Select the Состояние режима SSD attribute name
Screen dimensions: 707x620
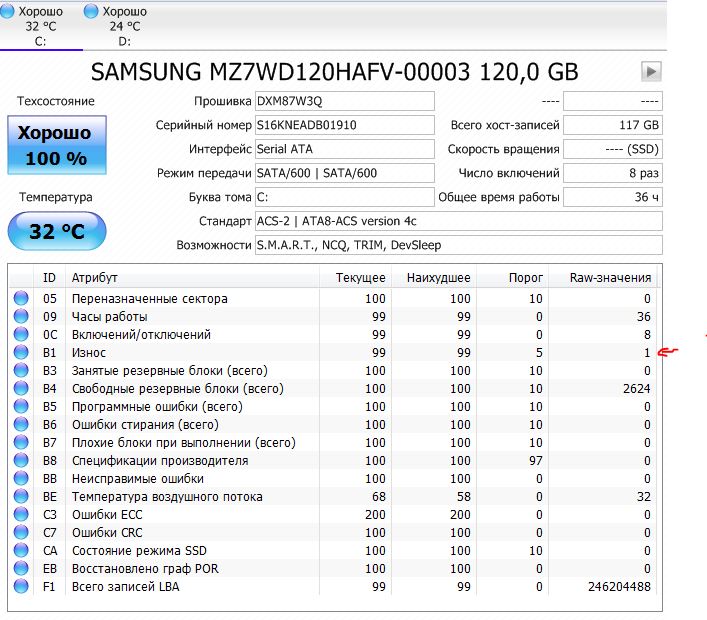pyautogui.click(x=139, y=551)
